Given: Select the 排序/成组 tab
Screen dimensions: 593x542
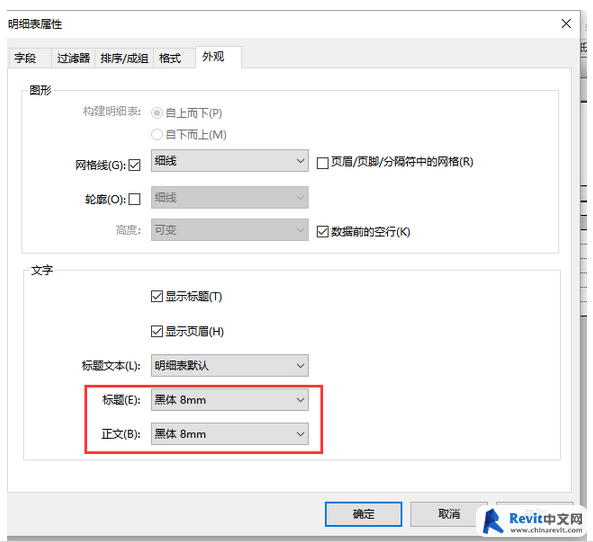Looking at the screenshot, I should click(124, 58).
